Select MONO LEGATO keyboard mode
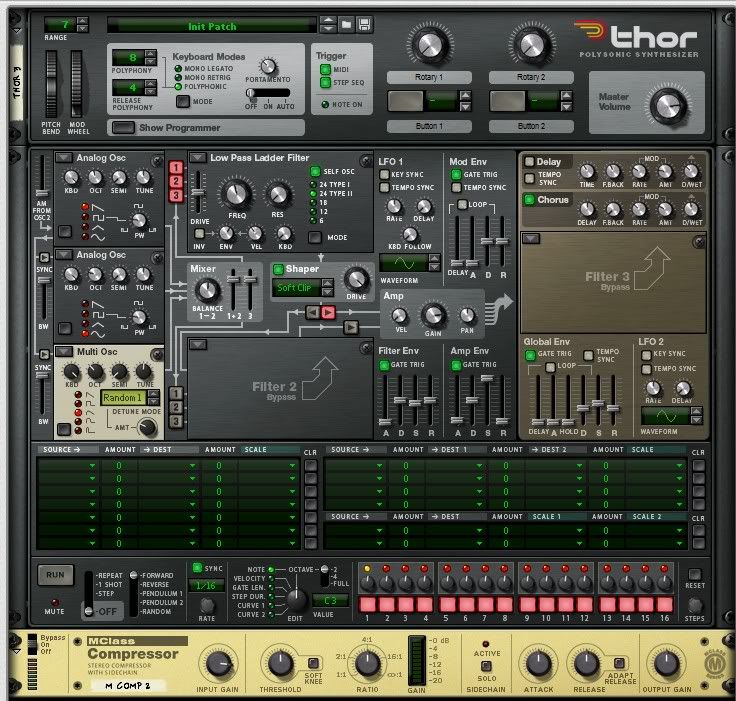The height and width of the screenshot is (701, 736). (x=178, y=69)
